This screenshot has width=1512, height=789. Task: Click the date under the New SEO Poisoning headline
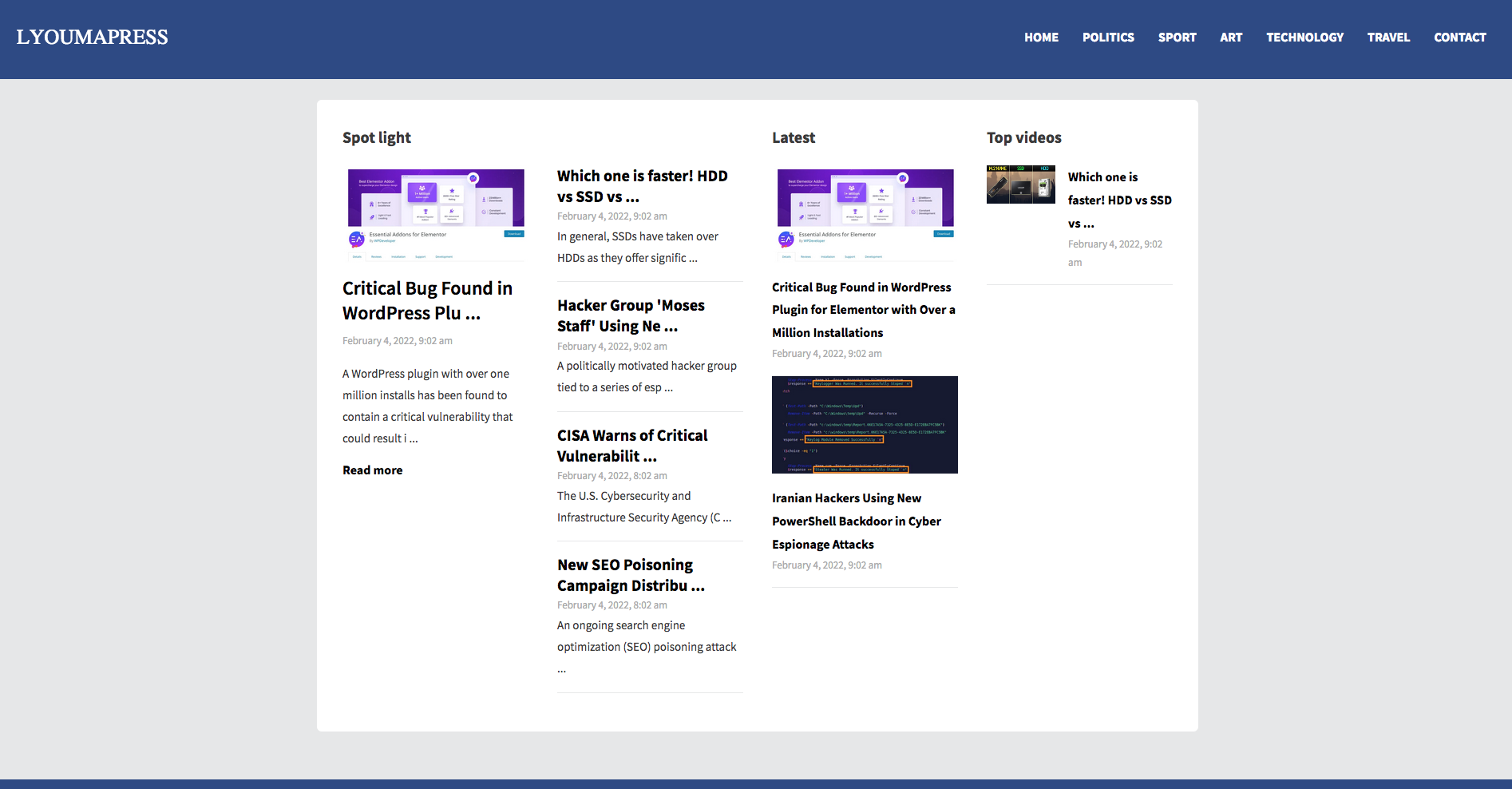pos(612,605)
